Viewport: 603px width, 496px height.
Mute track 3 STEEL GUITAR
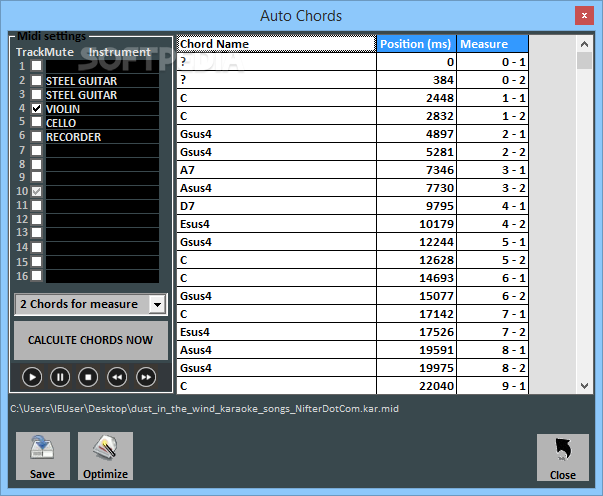(x=37, y=94)
